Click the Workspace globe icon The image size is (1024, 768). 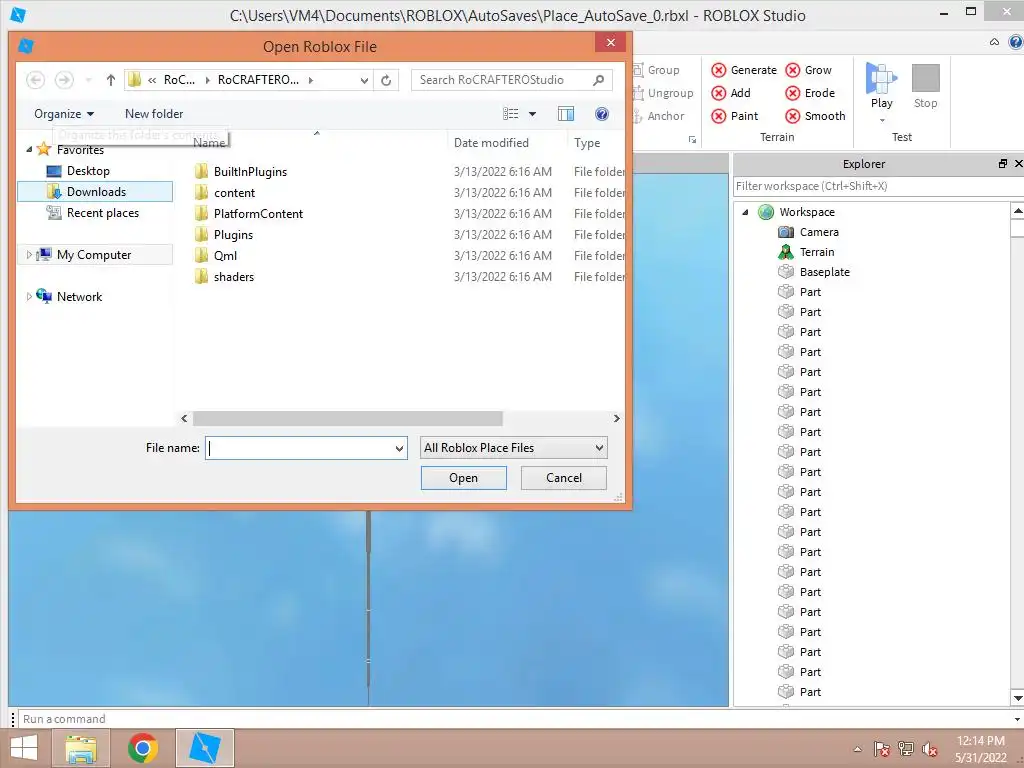[766, 212]
